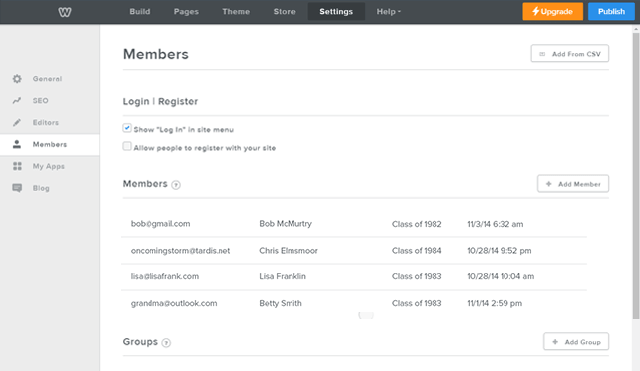Open My Apps in the sidebar
Viewport: 640px width, 371px height.
pyautogui.click(x=50, y=166)
